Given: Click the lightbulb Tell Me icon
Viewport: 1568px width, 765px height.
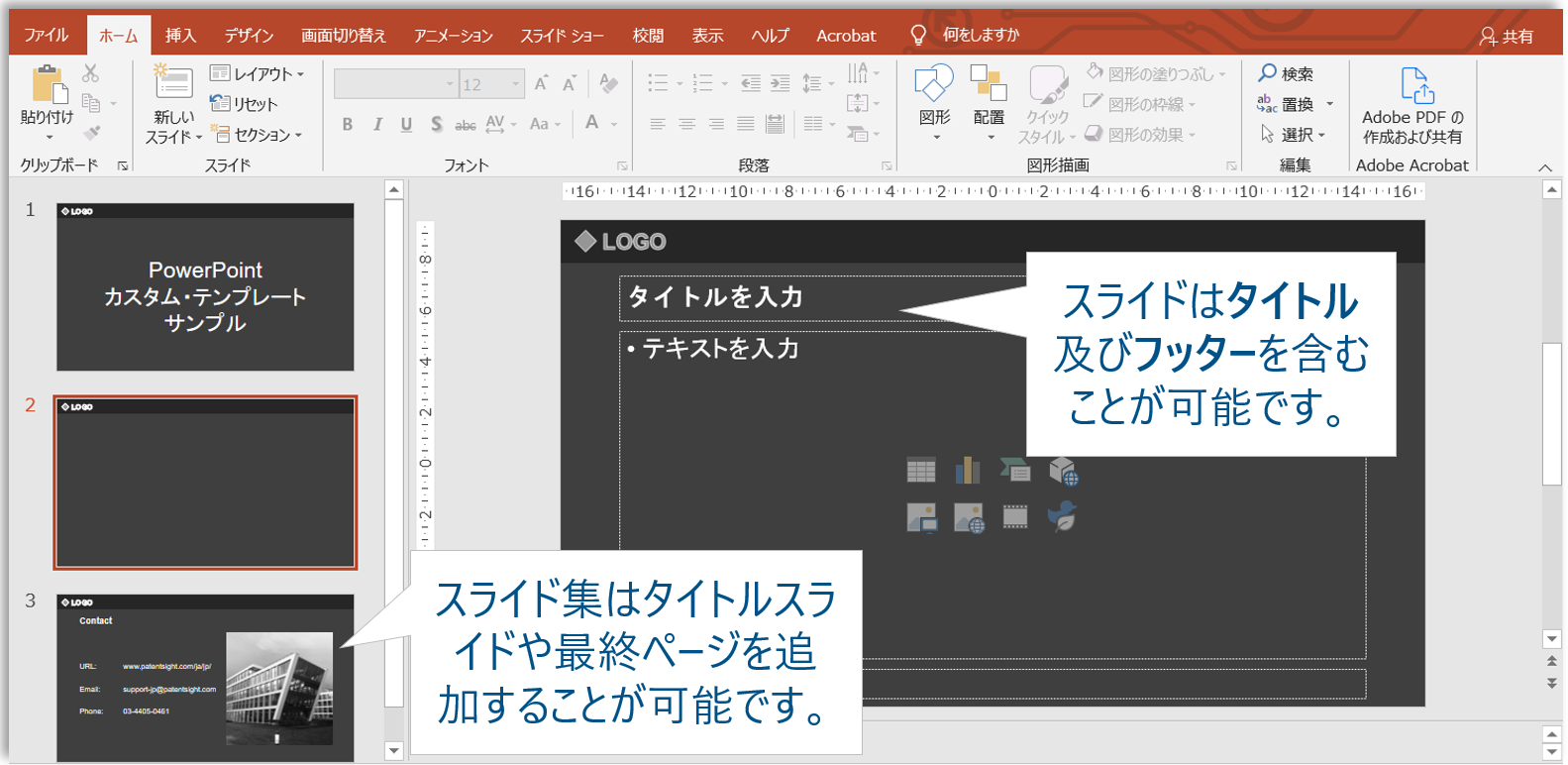Looking at the screenshot, I should pos(918,36).
